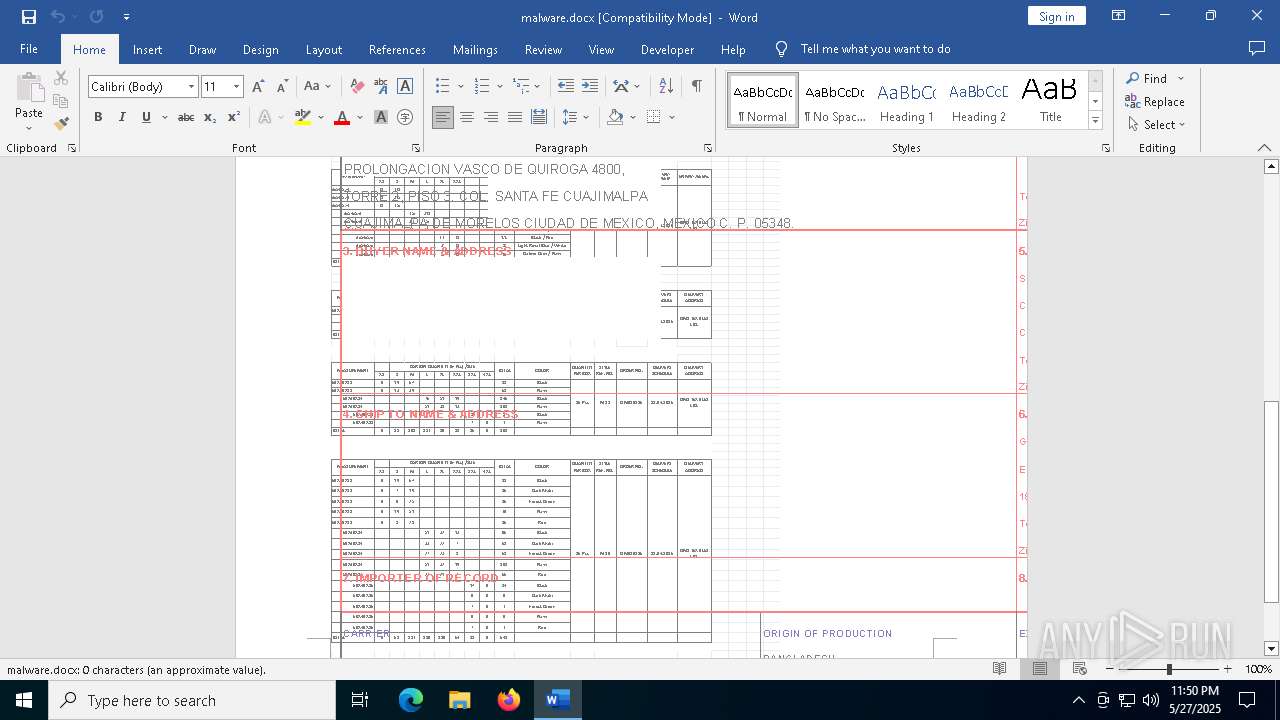Click the Copy icon in Clipboard group

pos(61,101)
